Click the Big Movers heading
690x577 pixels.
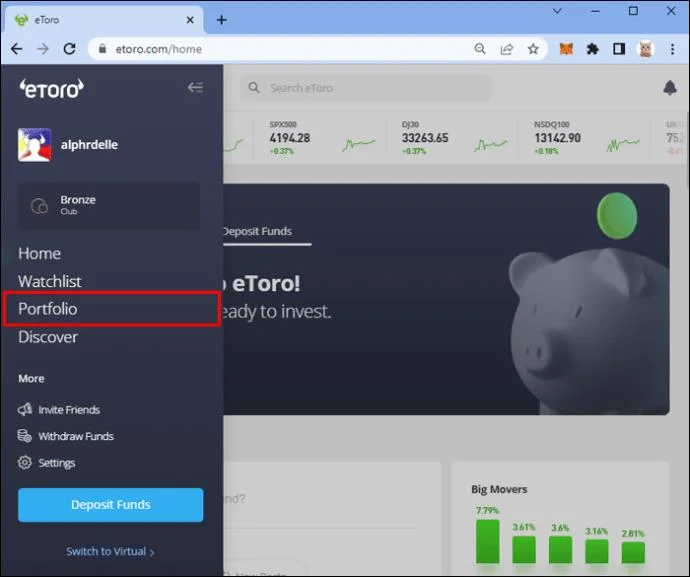499,489
